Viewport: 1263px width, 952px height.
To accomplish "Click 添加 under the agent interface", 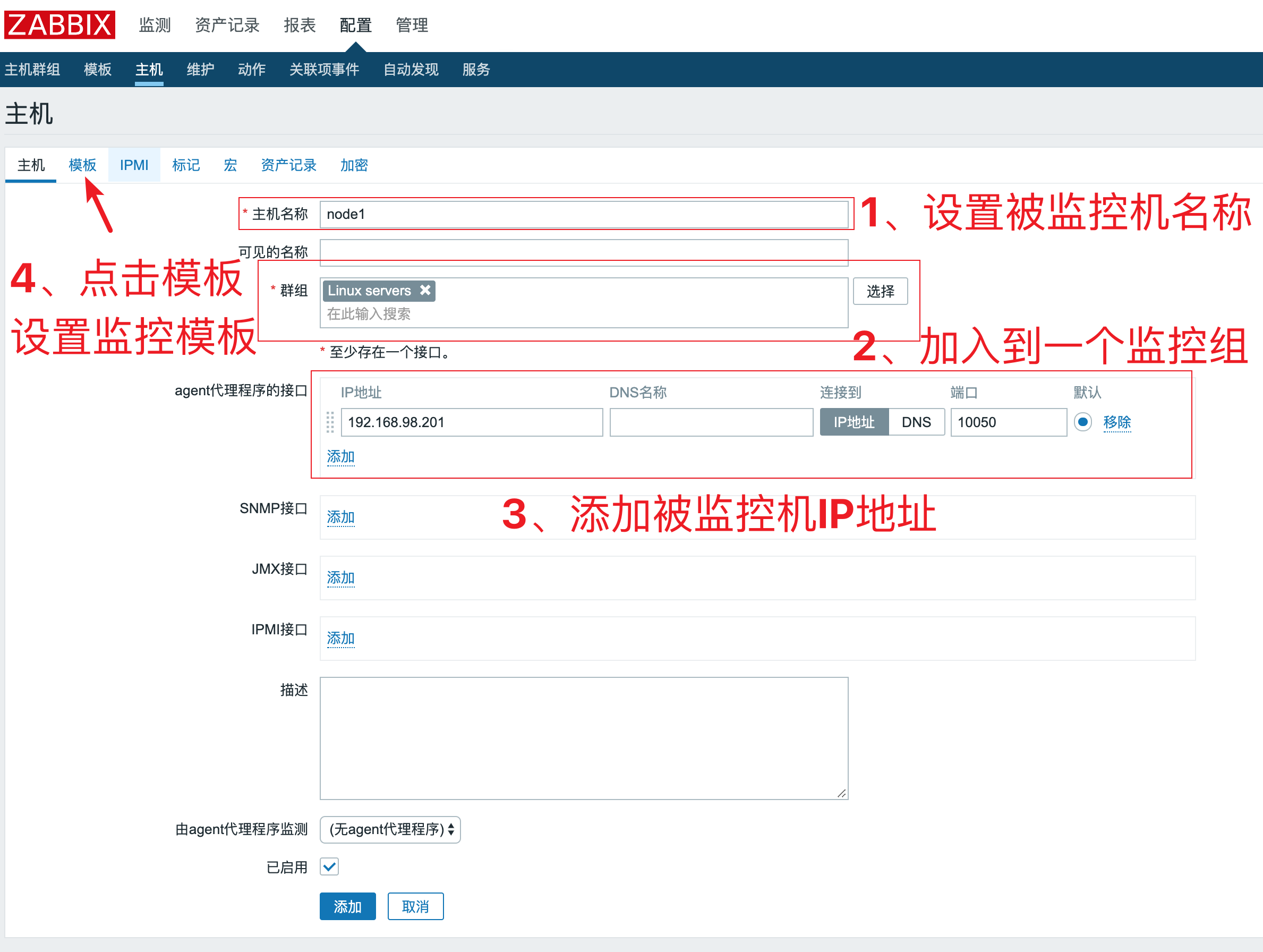I will click(340, 457).
